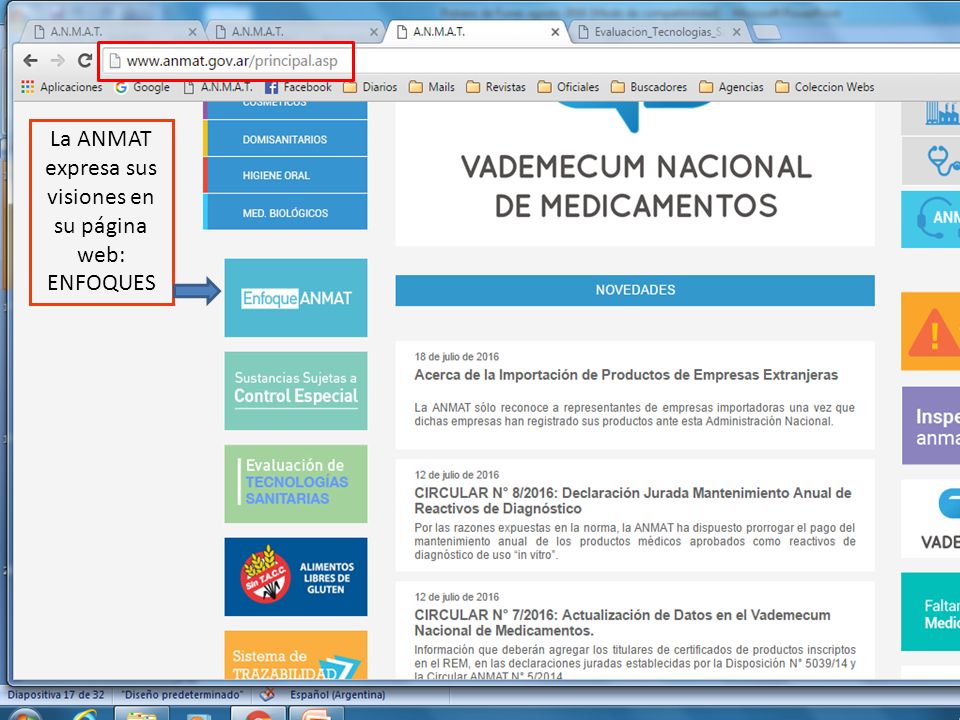This screenshot has width=960, height=720.
Task: Click 'Diseño predeterminado' theme in status bar
Action: 182,695
